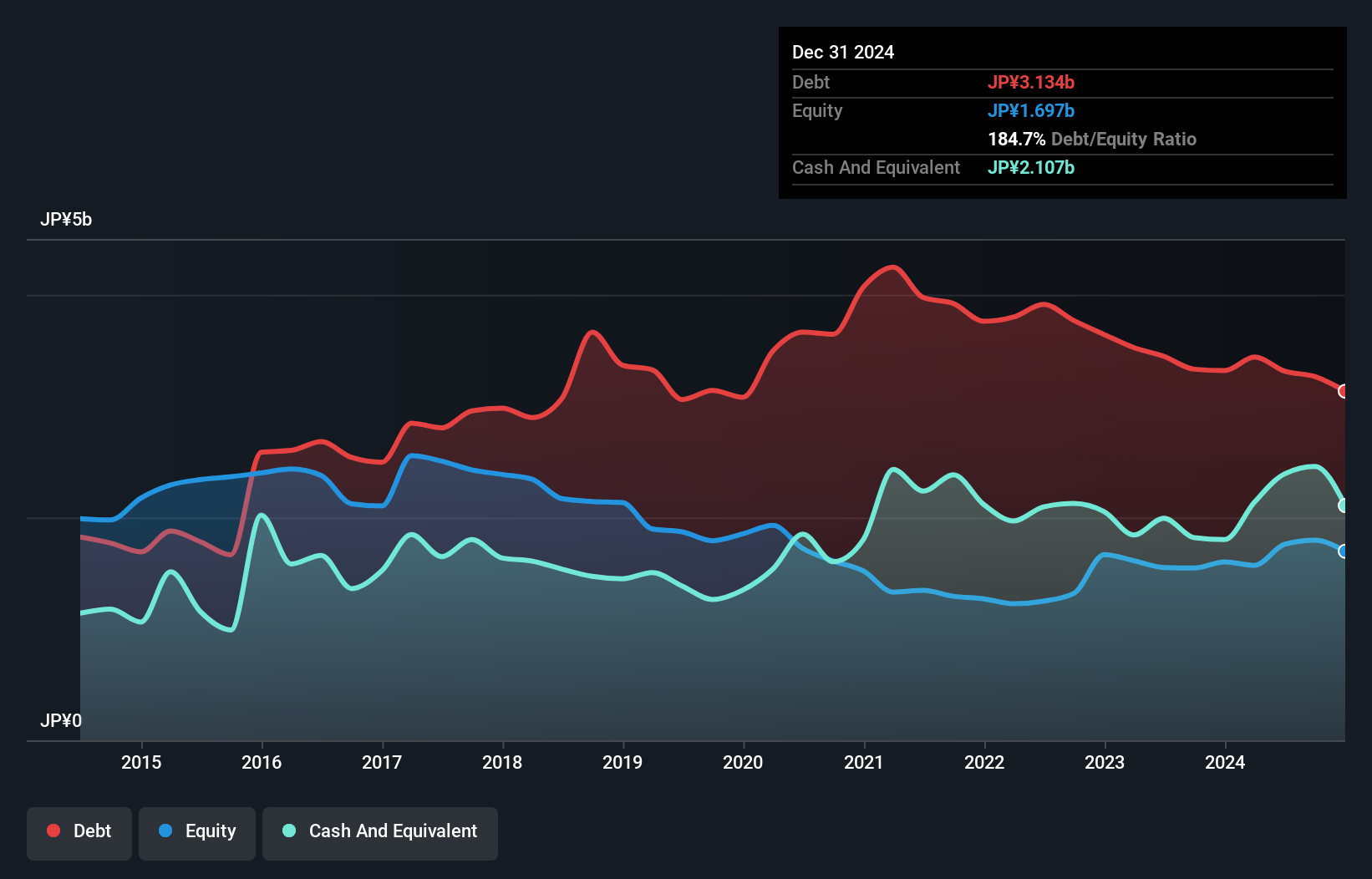Click the teal Cash And Equivalent legend dot
Screen dimensions: 1372x879
click(289, 831)
